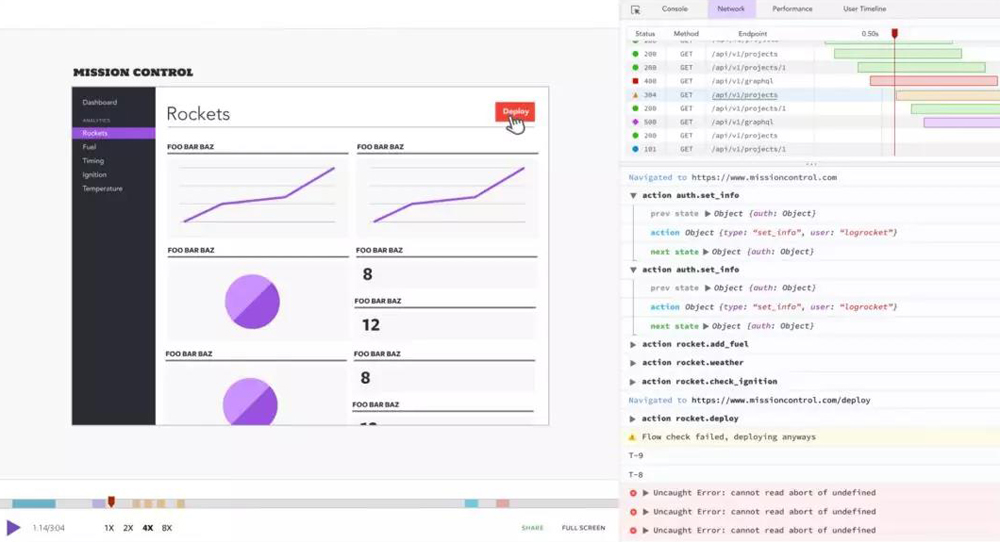Expand the action rocket.deploy entry
Image resolution: width=1000 pixels, height=542 pixels.
coord(633,419)
